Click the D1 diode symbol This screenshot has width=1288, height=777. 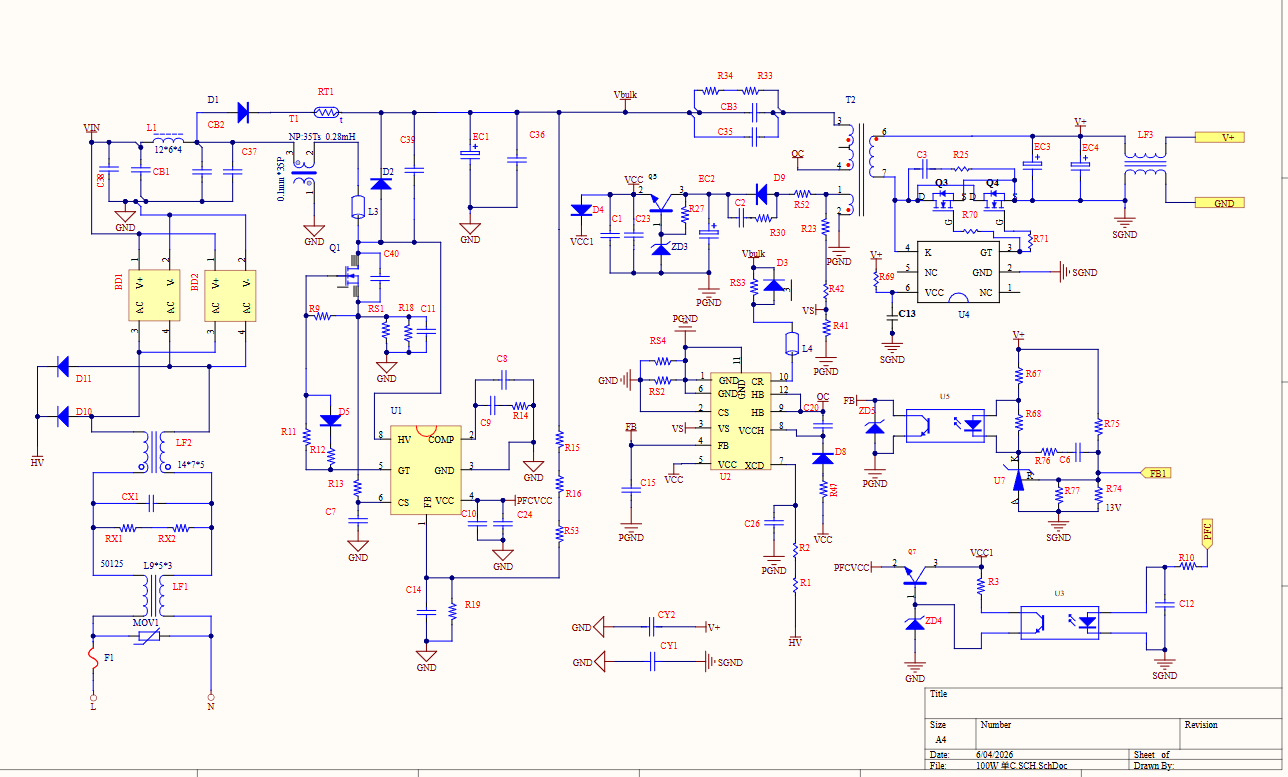click(x=243, y=111)
